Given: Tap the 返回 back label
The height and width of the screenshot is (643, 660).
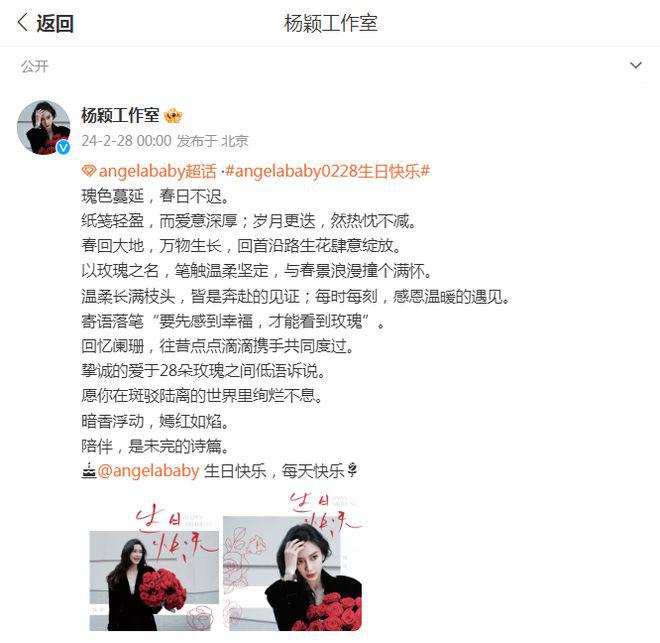Looking at the screenshot, I should tap(55, 23).
